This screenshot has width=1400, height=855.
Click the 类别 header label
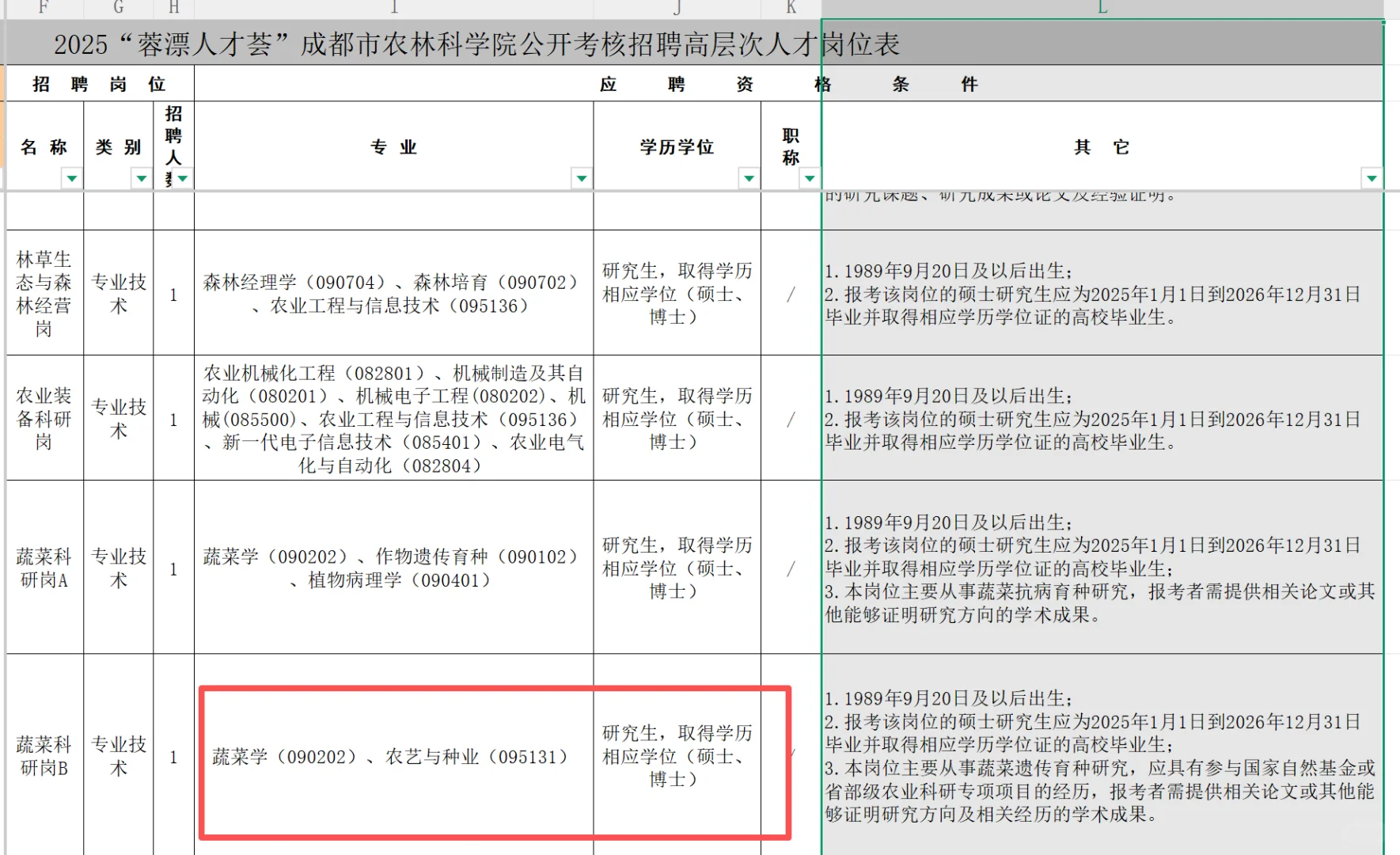tap(118, 147)
